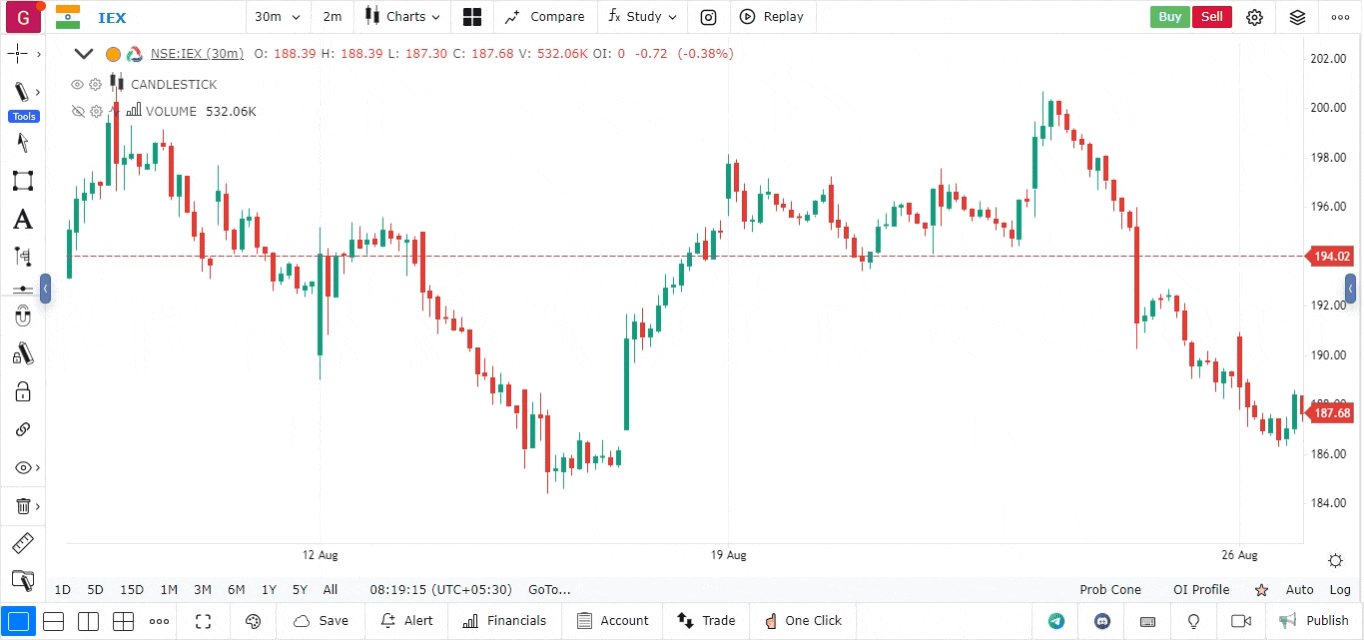Click the 194.02 price label on axis

[x=1332, y=257]
